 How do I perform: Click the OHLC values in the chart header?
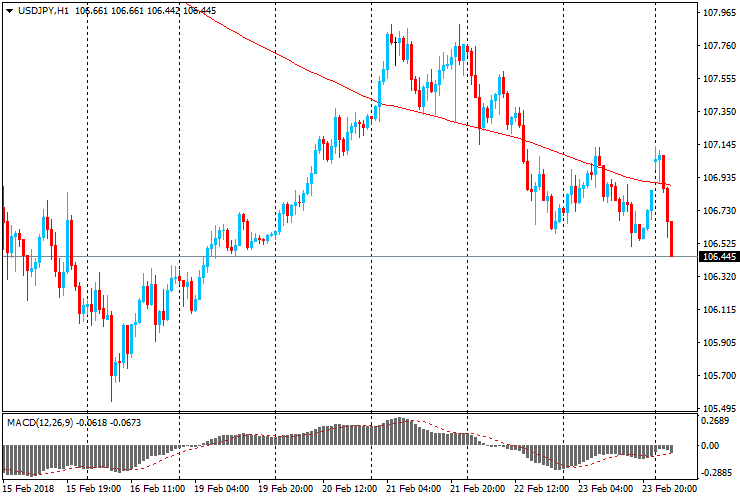tap(145, 10)
